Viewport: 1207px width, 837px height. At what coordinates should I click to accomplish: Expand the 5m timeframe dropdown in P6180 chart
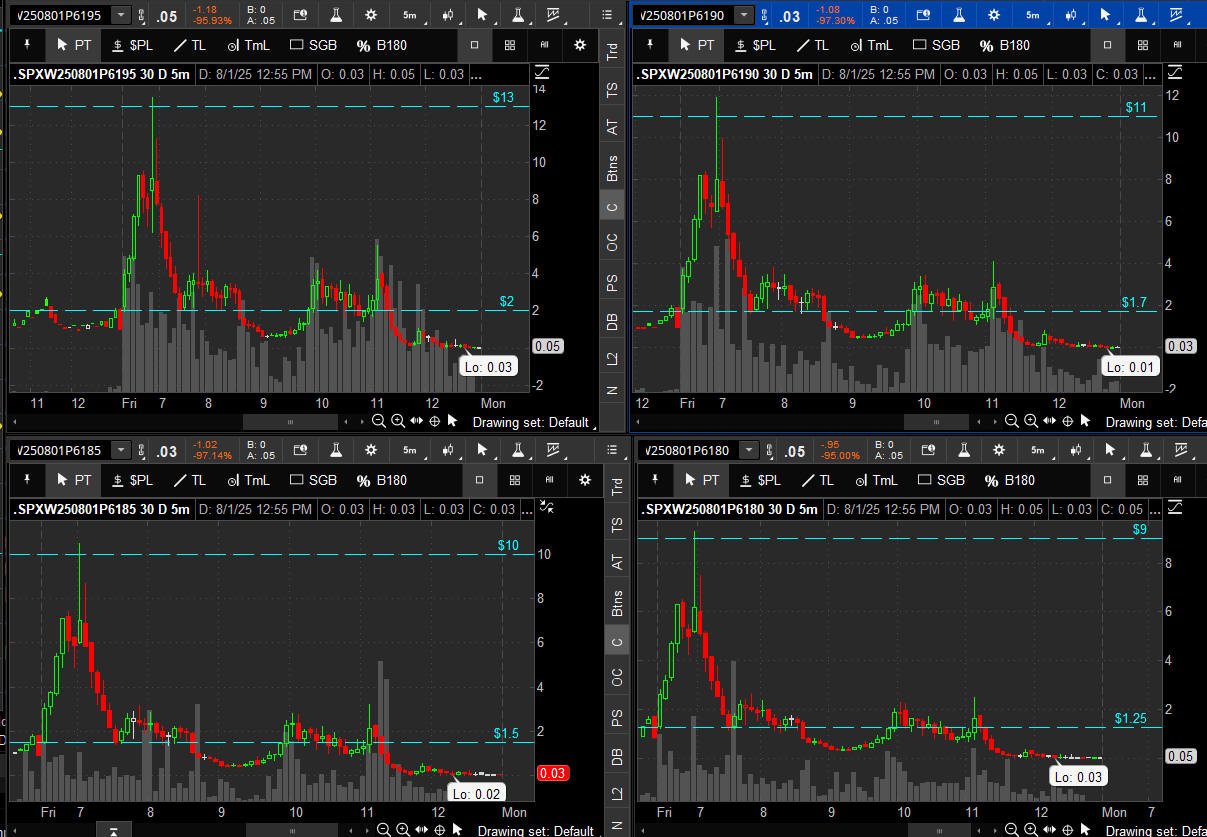(x=1037, y=451)
